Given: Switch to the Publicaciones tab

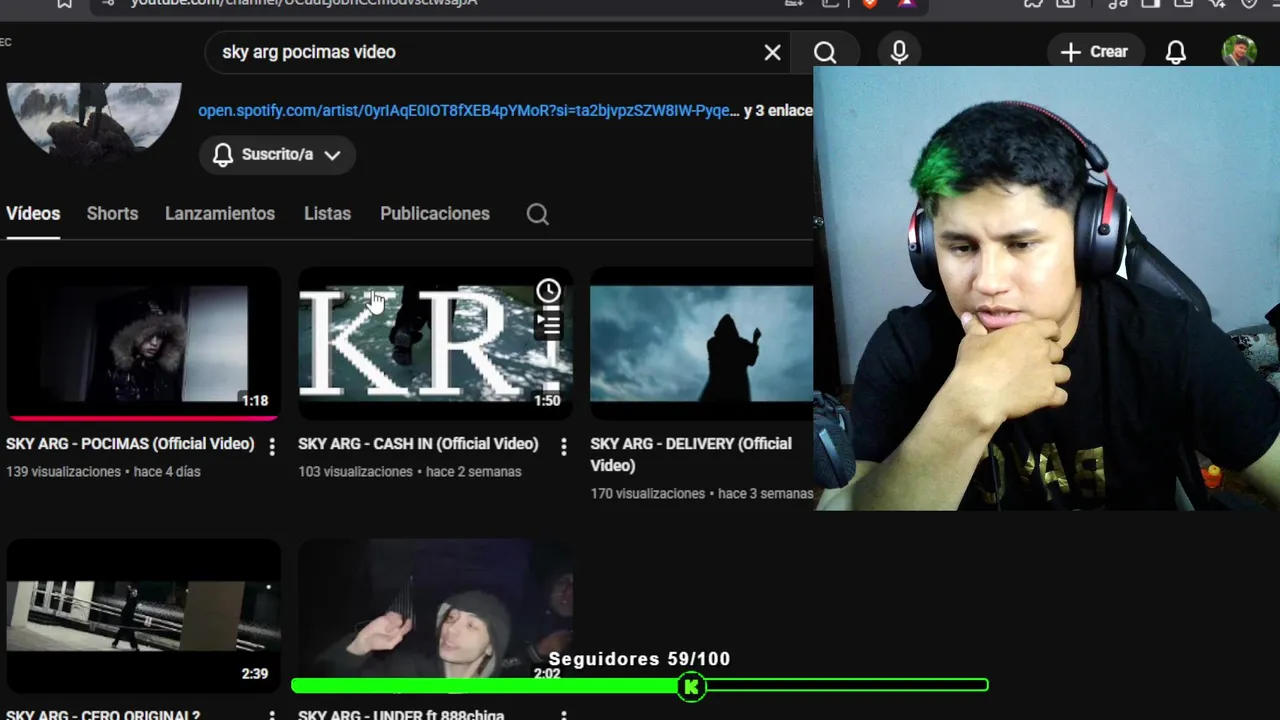Looking at the screenshot, I should click(435, 214).
